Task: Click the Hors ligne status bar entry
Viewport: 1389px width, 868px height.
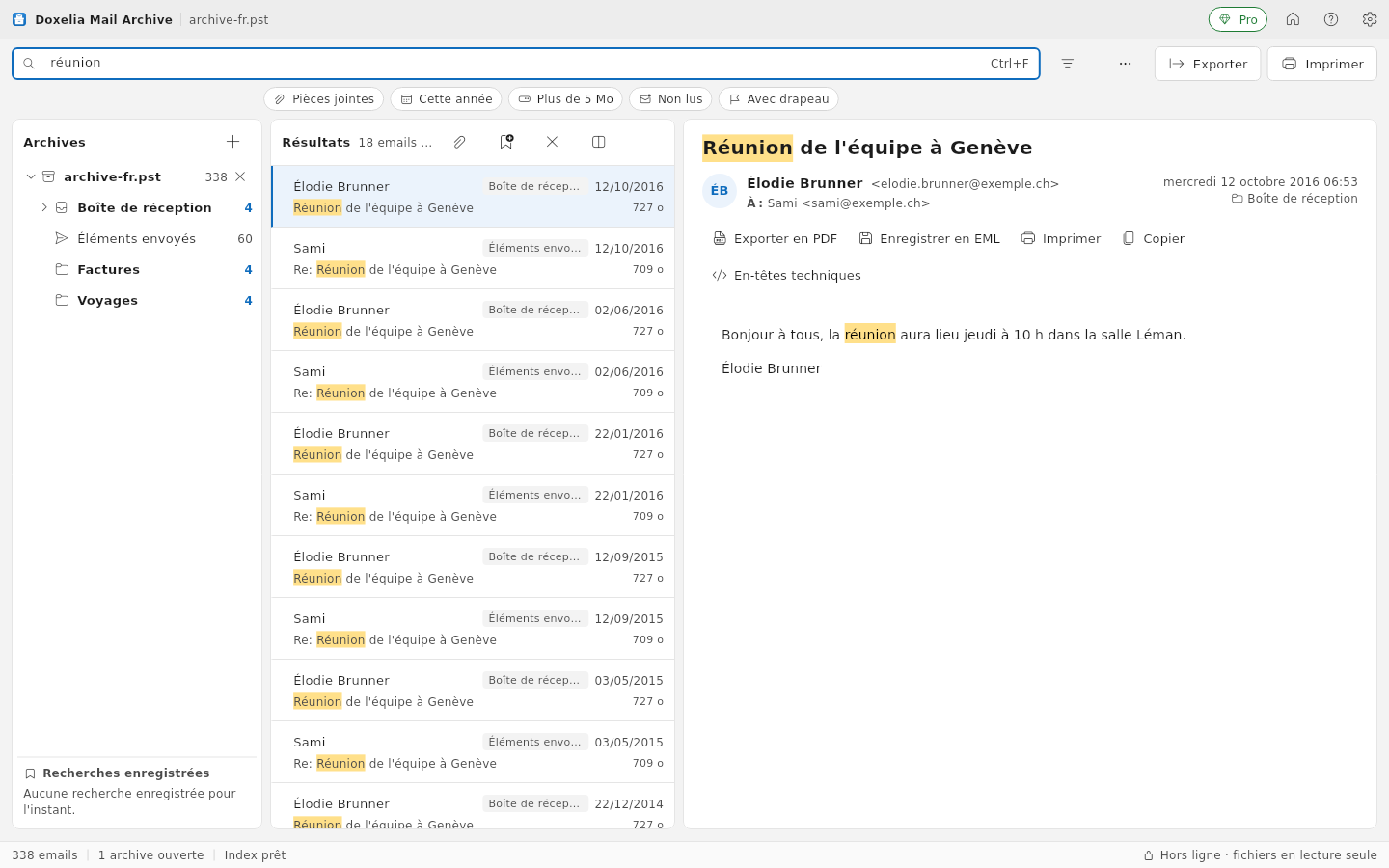Action: [1260, 855]
